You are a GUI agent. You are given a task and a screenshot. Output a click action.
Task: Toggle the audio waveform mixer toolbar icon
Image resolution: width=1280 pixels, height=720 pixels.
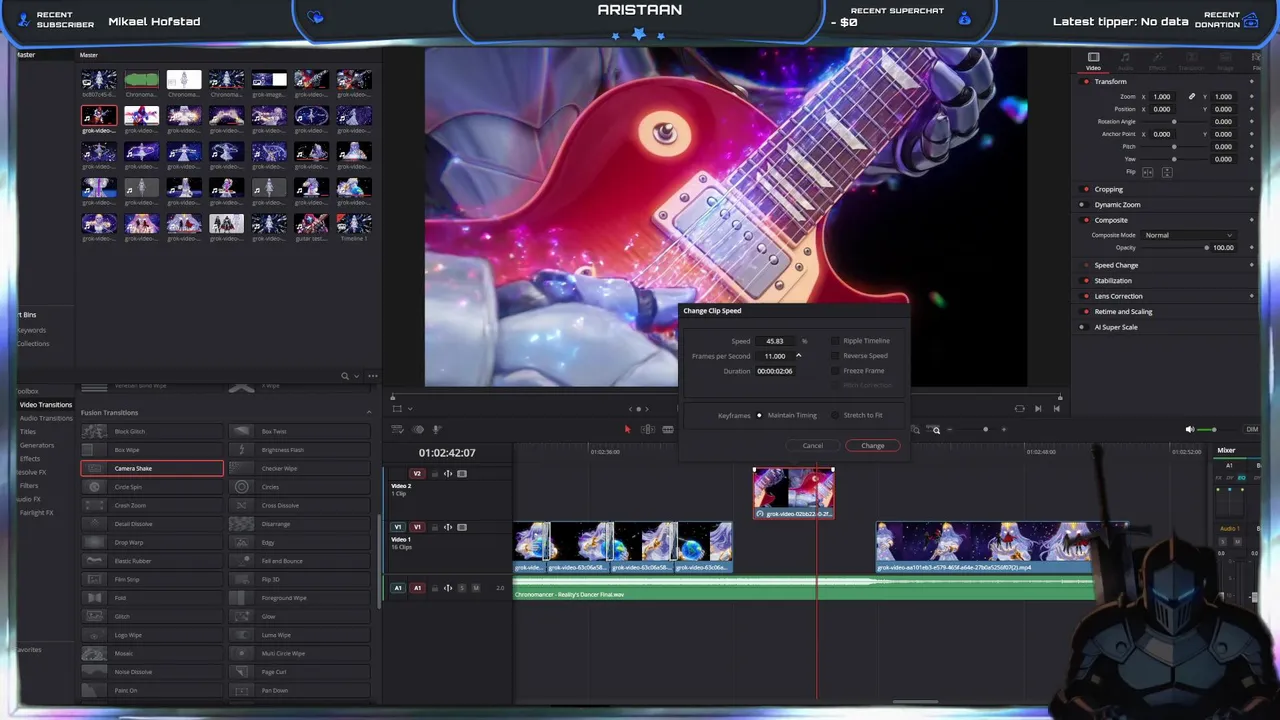(418, 429)
